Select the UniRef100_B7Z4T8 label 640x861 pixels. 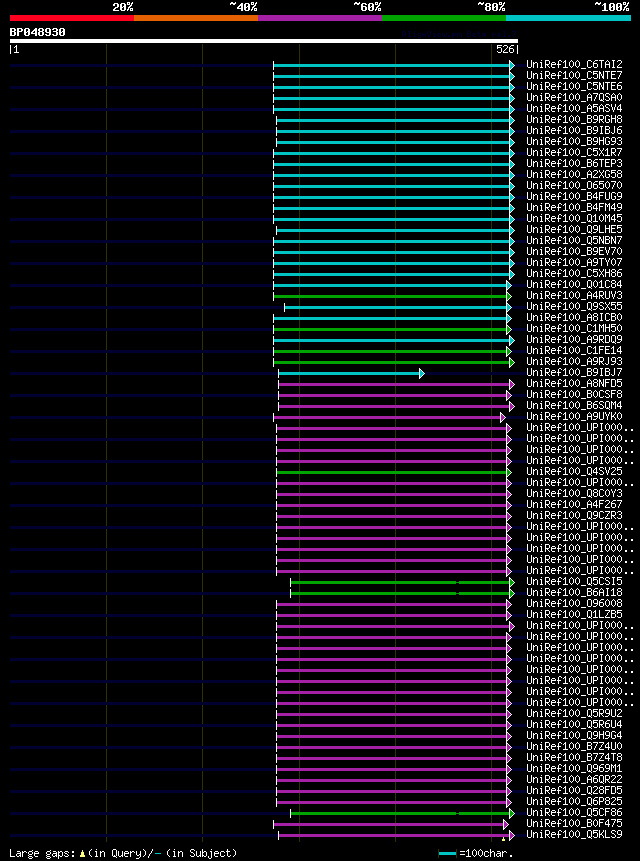tap(574, 757)
